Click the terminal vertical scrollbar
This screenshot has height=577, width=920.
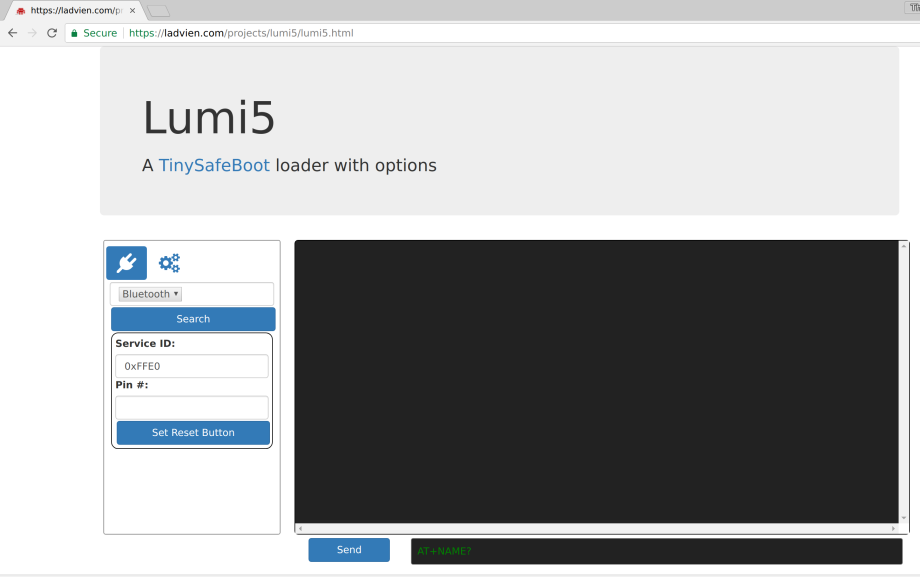[x=904, y=380]
